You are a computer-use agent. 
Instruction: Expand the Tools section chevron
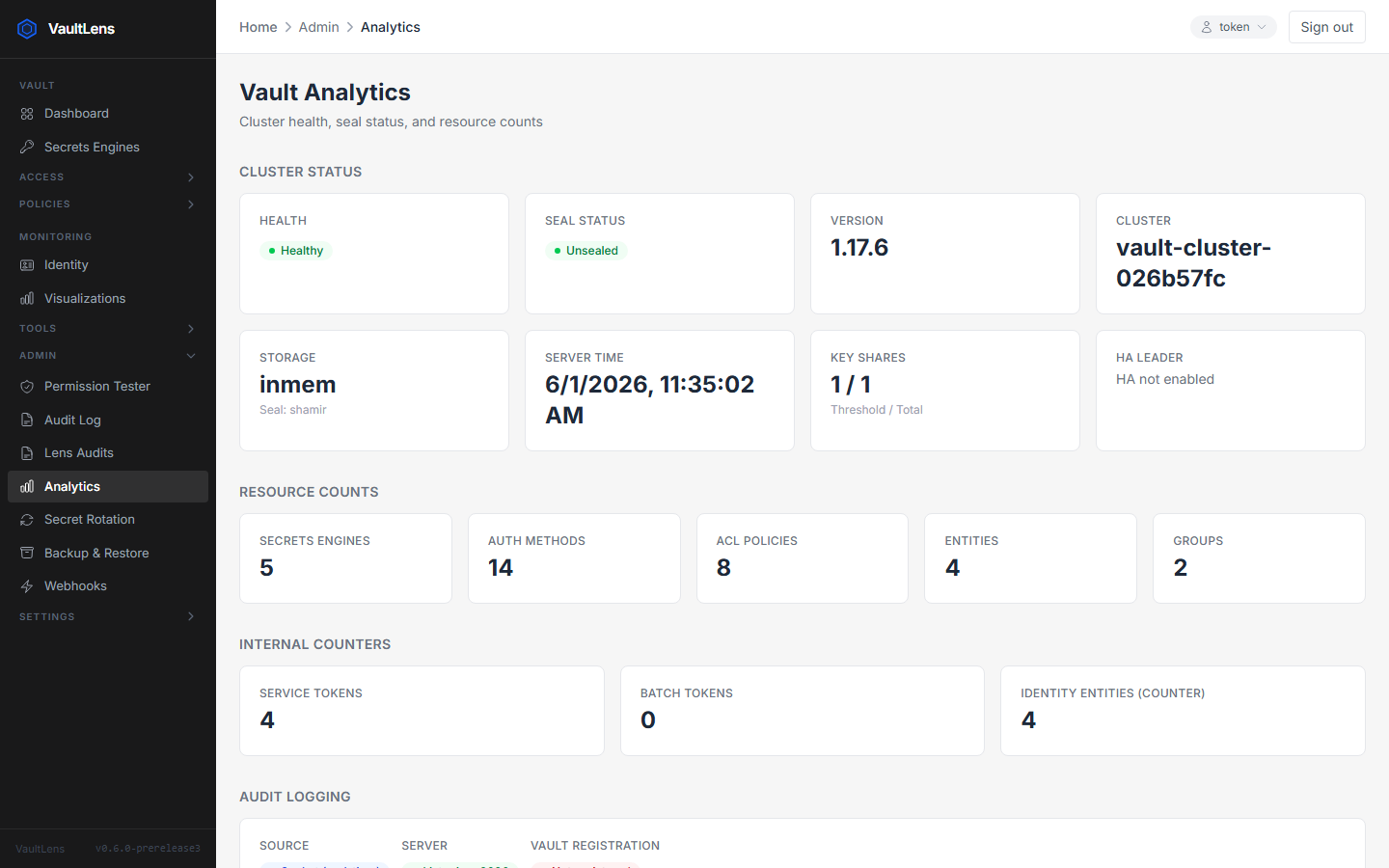(191, 329)
